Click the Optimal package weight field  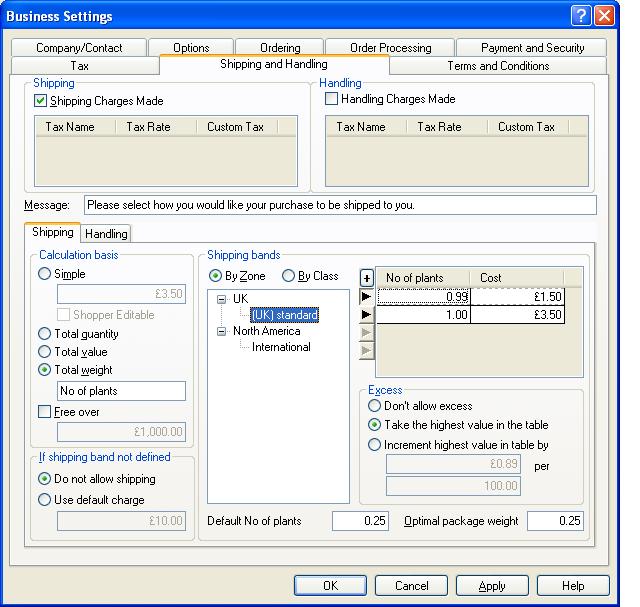[x=555, y=521]
